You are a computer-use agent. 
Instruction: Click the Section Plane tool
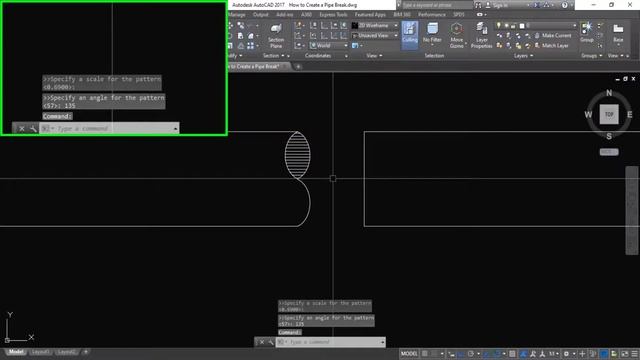[x=276, y=35]
